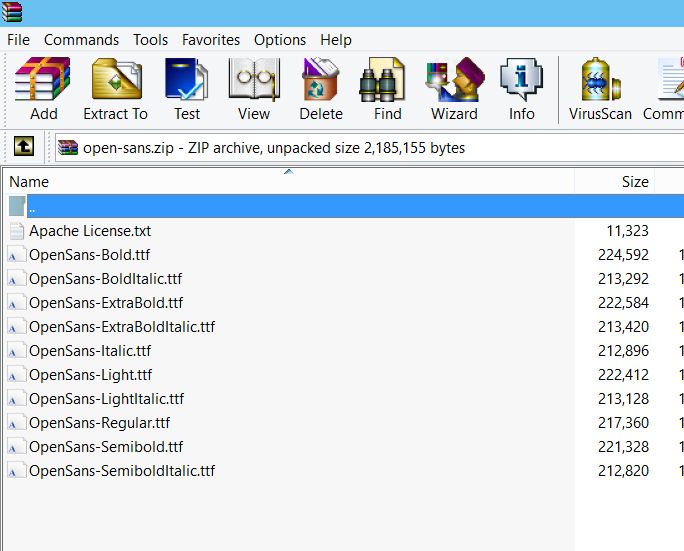Click the OpenSans-LightItalic.ttf font icon
The width and height of the screenshot is (684, 551).
click(x=17, y=399)
